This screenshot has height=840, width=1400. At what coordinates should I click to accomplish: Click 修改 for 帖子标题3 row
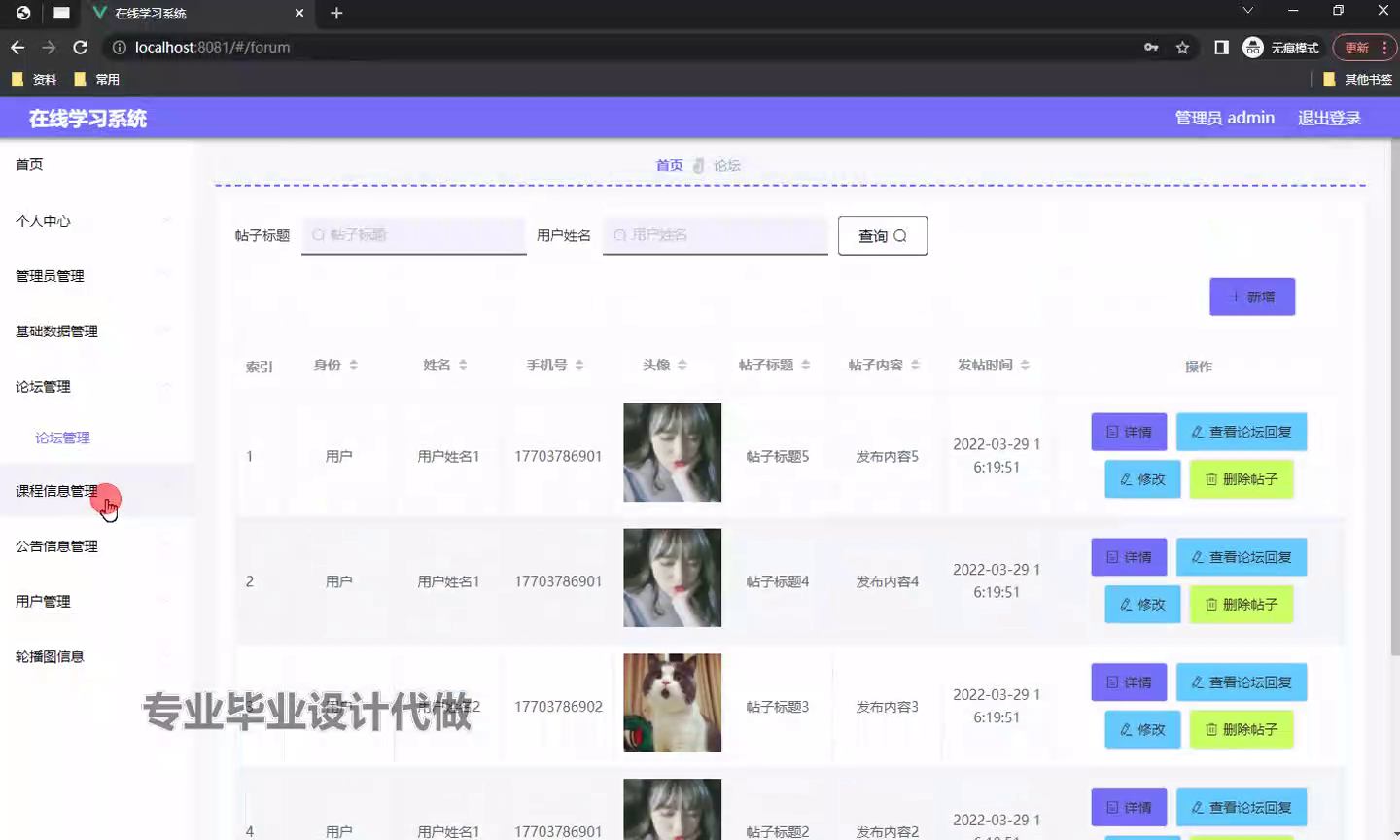click(x=1142, y=730)
